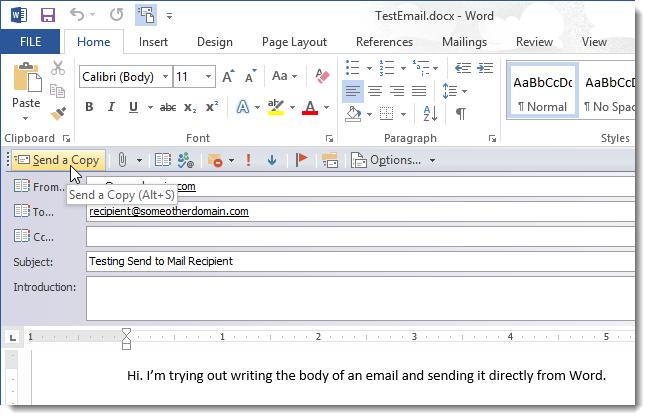Viewport: 650px width, 420px height.
Task: Click the Line and Paragraph Spacing icon
Action: pyautogui.click(x=450, y=91)
